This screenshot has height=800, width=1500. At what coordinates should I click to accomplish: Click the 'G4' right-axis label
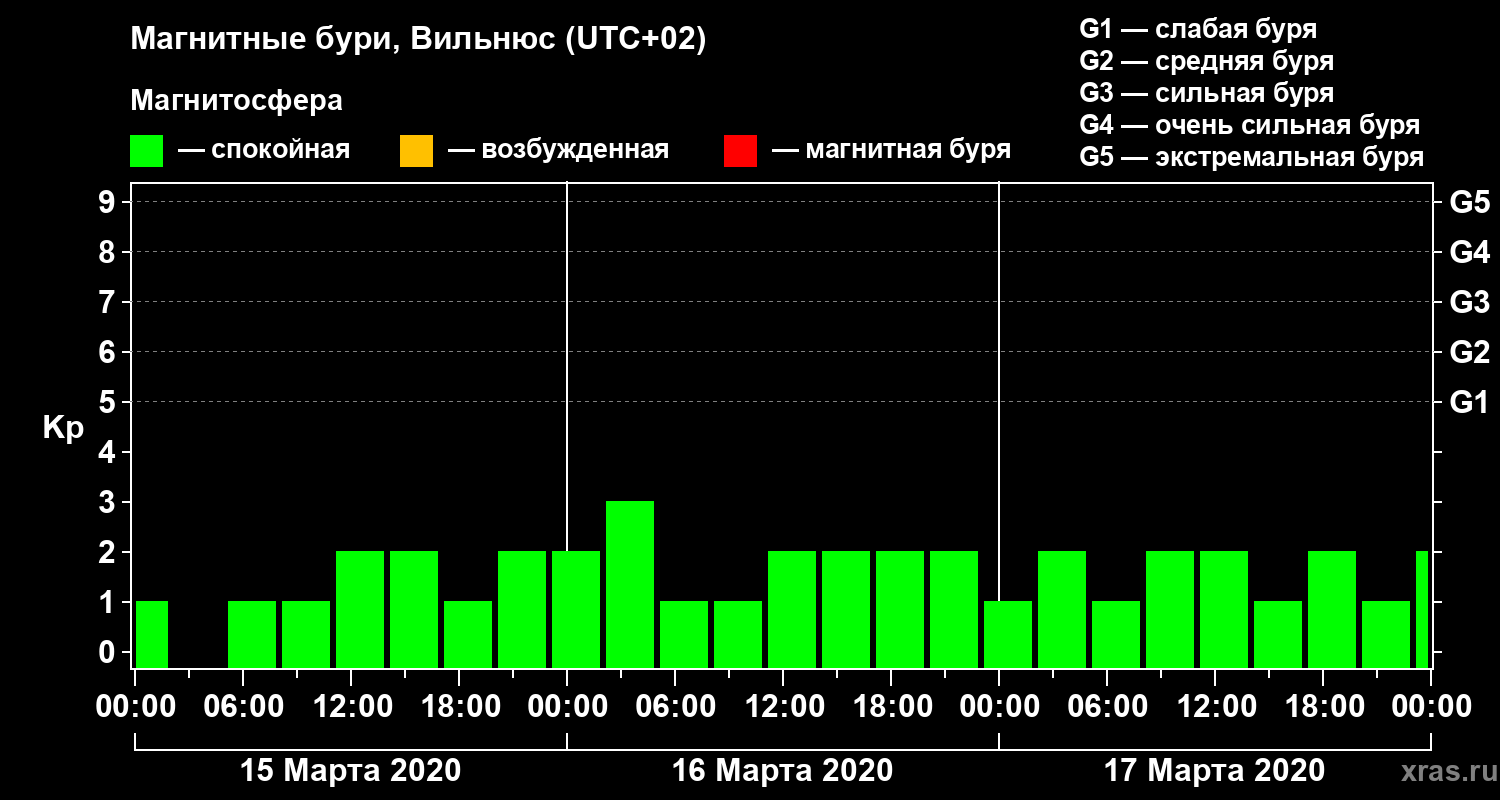tap(1469, 252)
